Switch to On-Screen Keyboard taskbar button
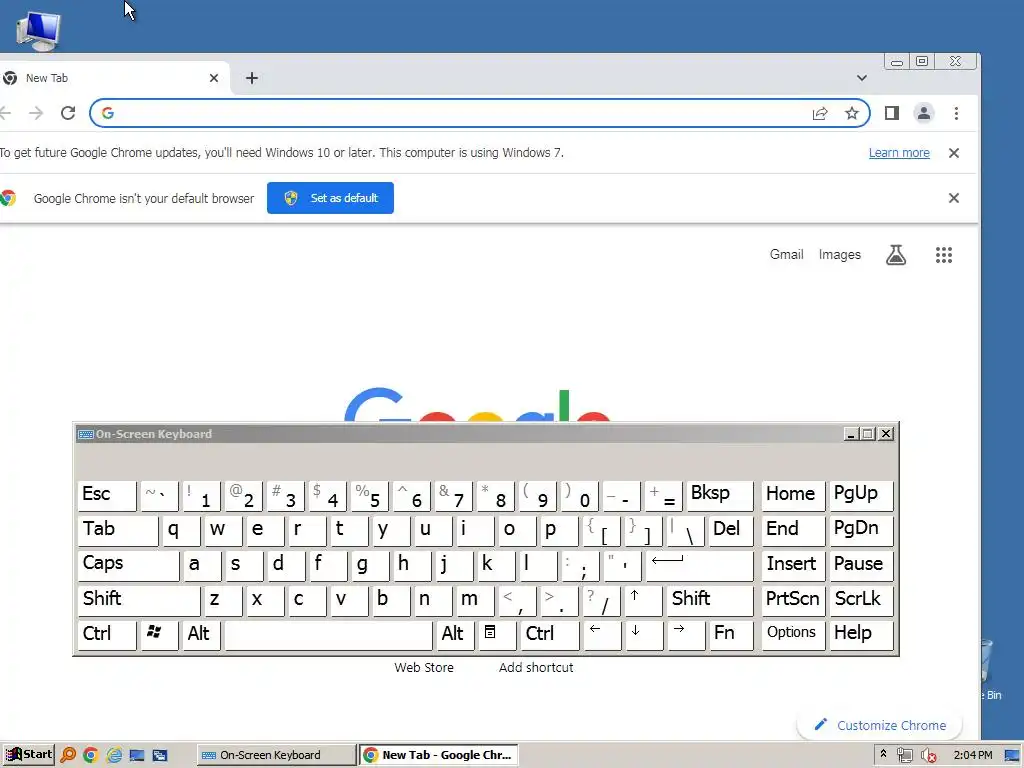 point(276,755)
